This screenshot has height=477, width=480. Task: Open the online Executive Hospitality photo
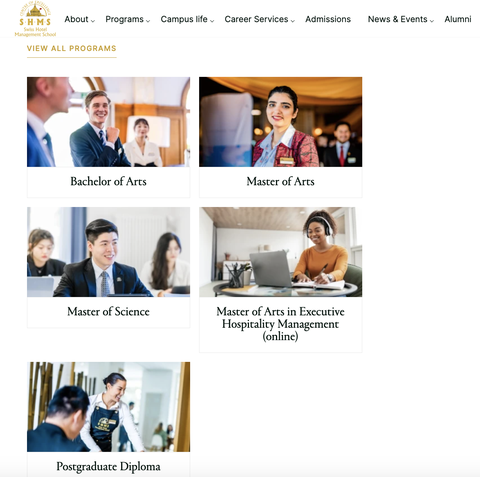(281, 252)
